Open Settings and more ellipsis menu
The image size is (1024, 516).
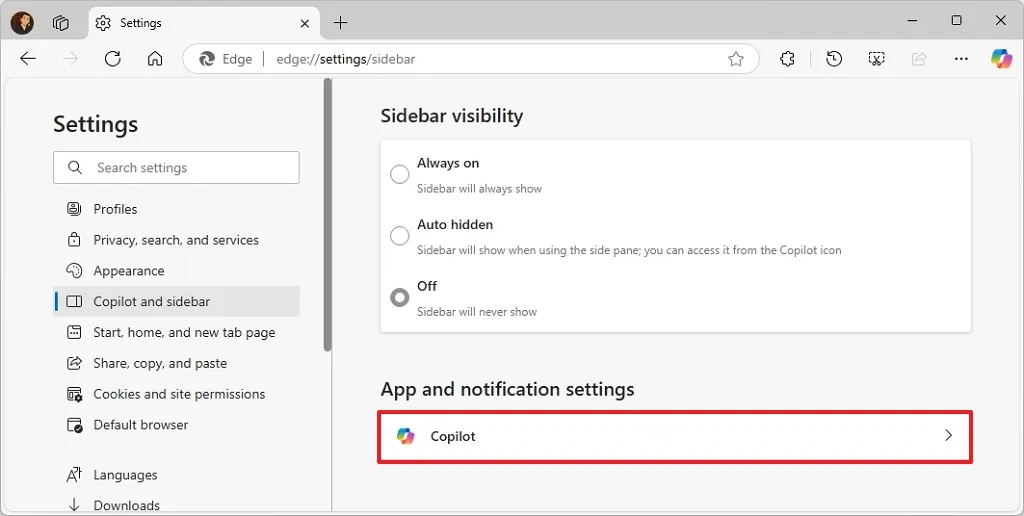(x=961, y=59)
